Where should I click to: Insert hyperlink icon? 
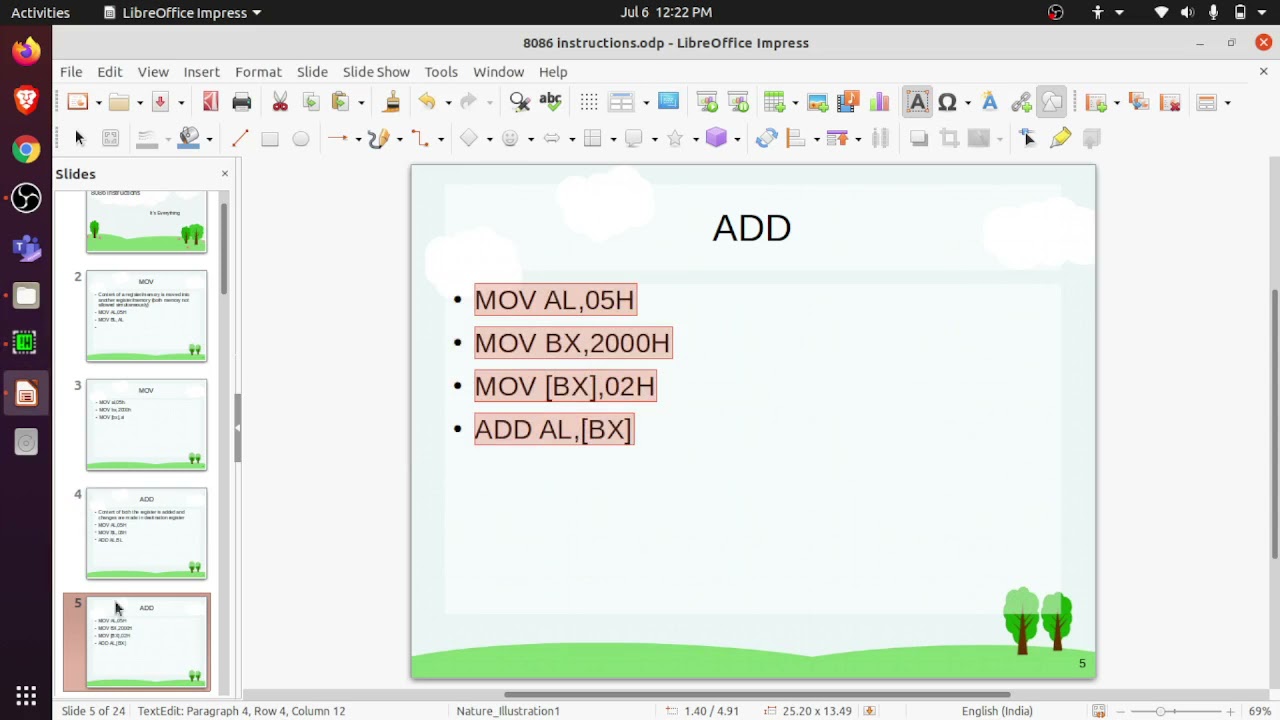tap(1020, 101)
